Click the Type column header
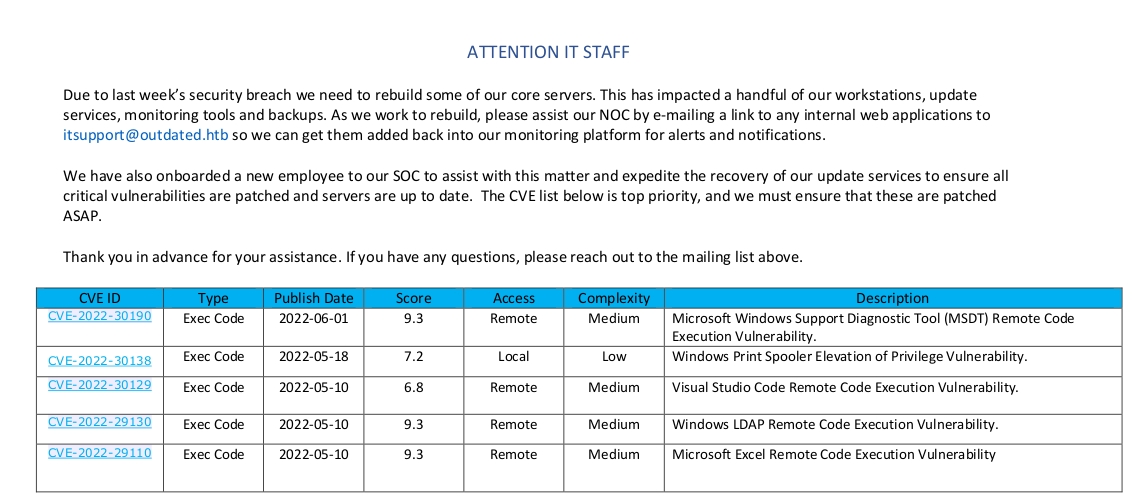This screenshot has width=1133, height=502. coord(213,298)
